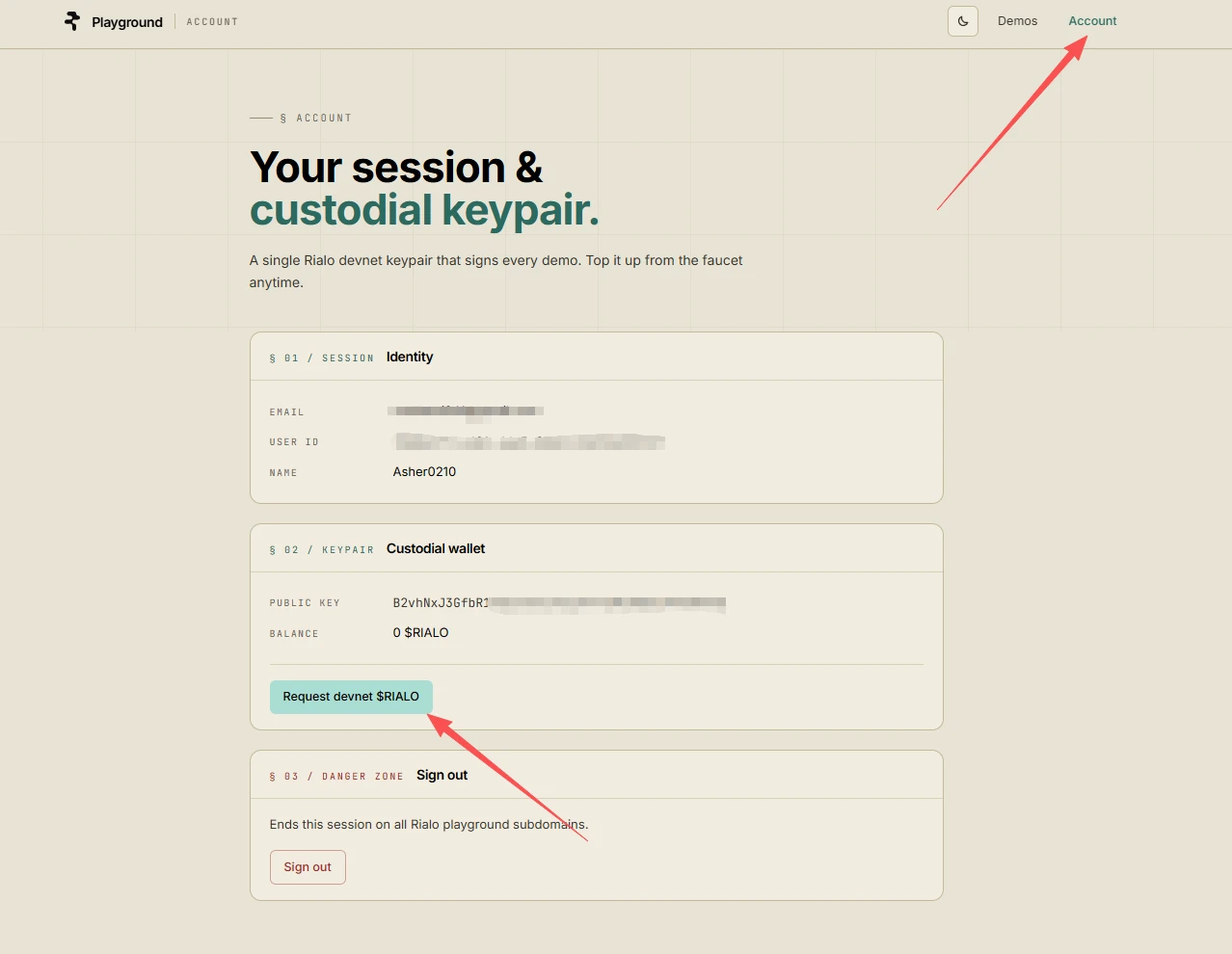Viewport: 1232px width, 954px height.
Task: Open the Demos page
Action: coord(1017,21)
